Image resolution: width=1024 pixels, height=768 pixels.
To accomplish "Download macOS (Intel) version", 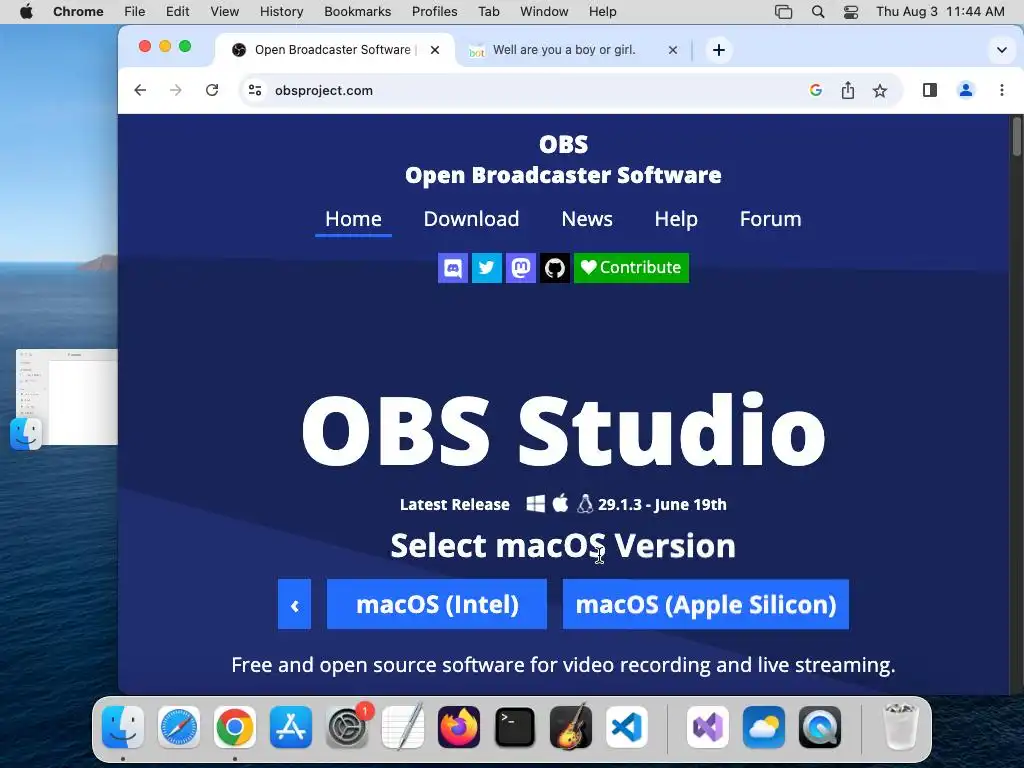I will pyautogui.click(x=437, y=604).
